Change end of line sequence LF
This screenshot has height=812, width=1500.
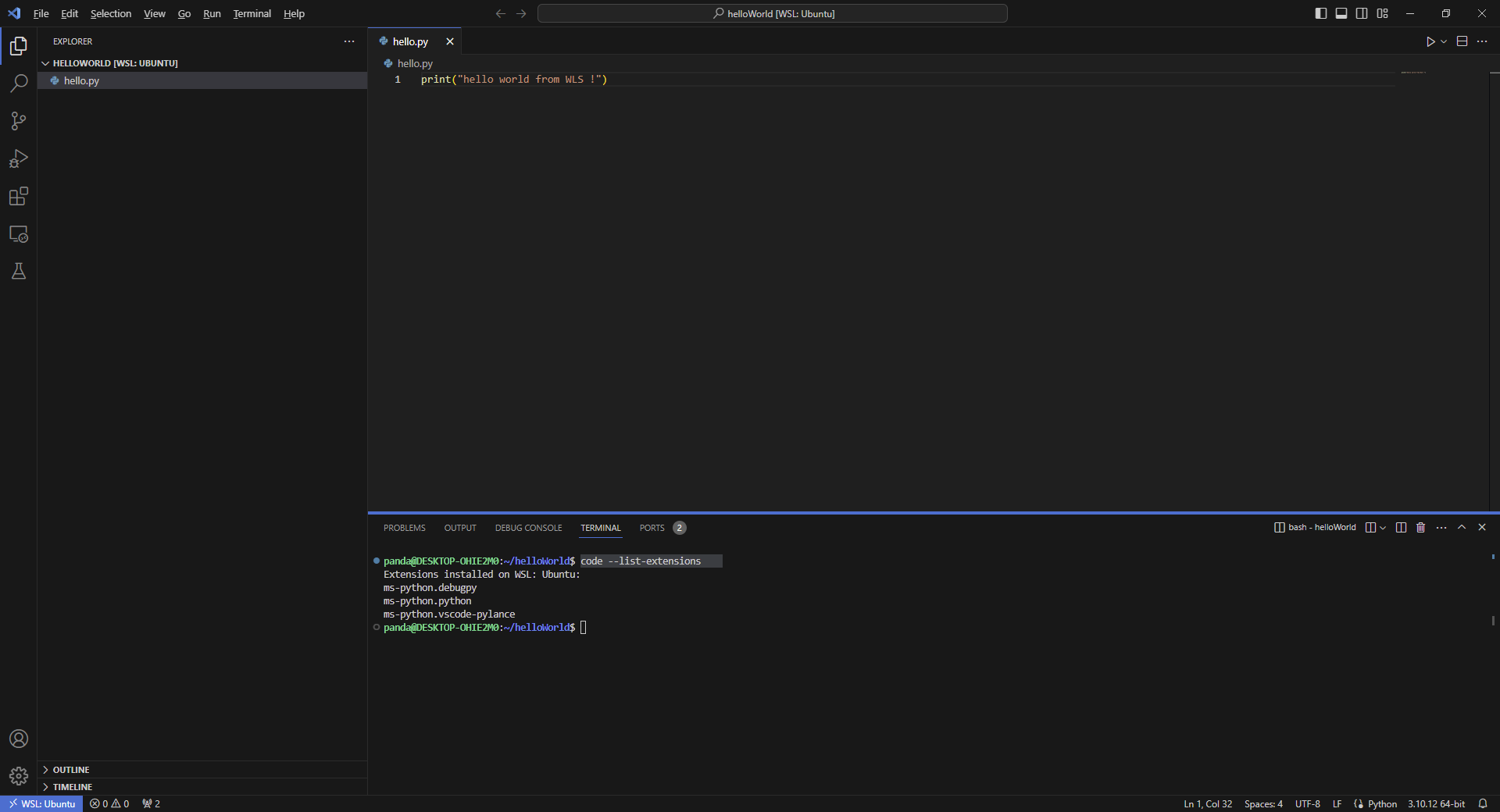point(1337,803)
